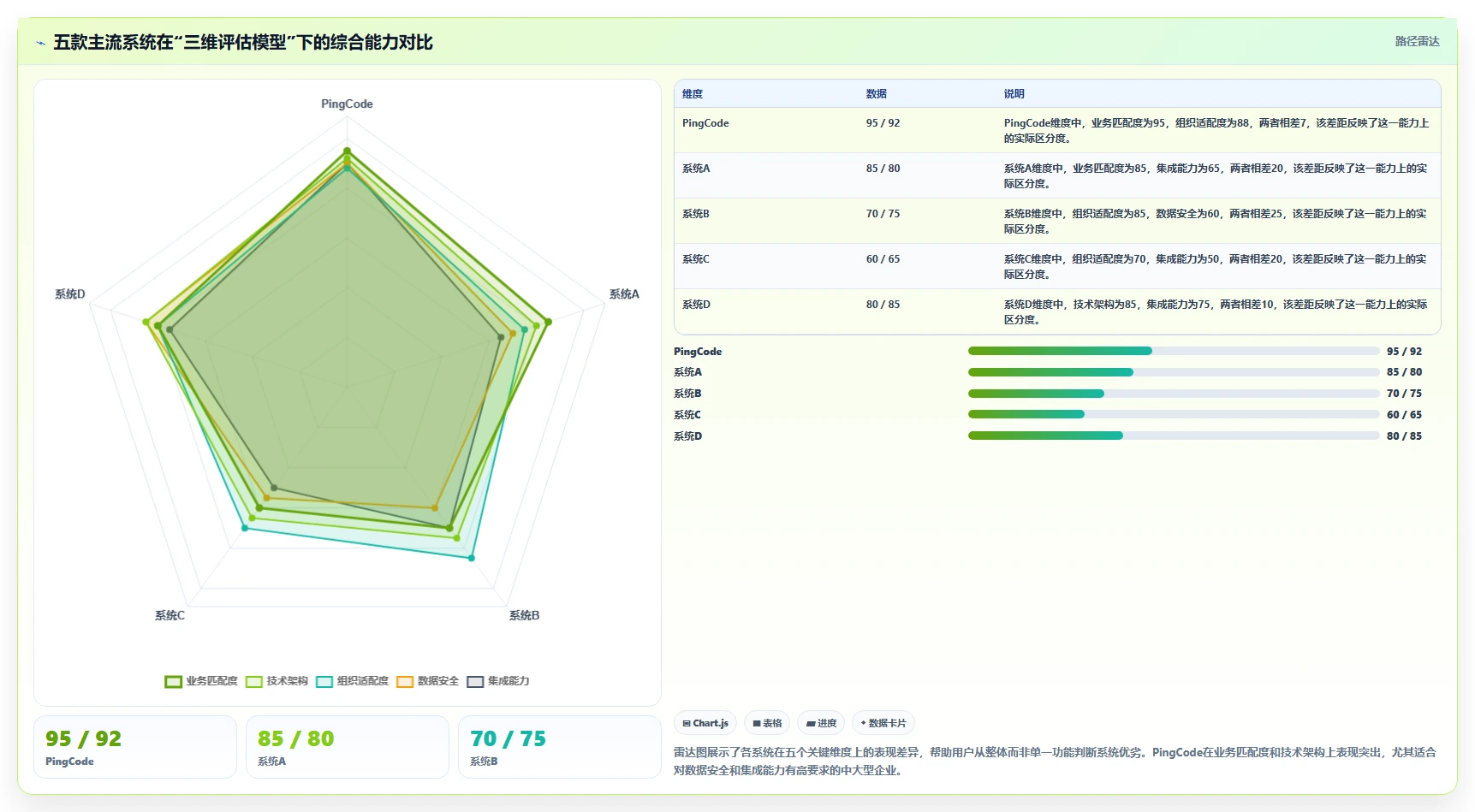
Task: Click the 系统A description text in the table
Action: click(1216, 176)
